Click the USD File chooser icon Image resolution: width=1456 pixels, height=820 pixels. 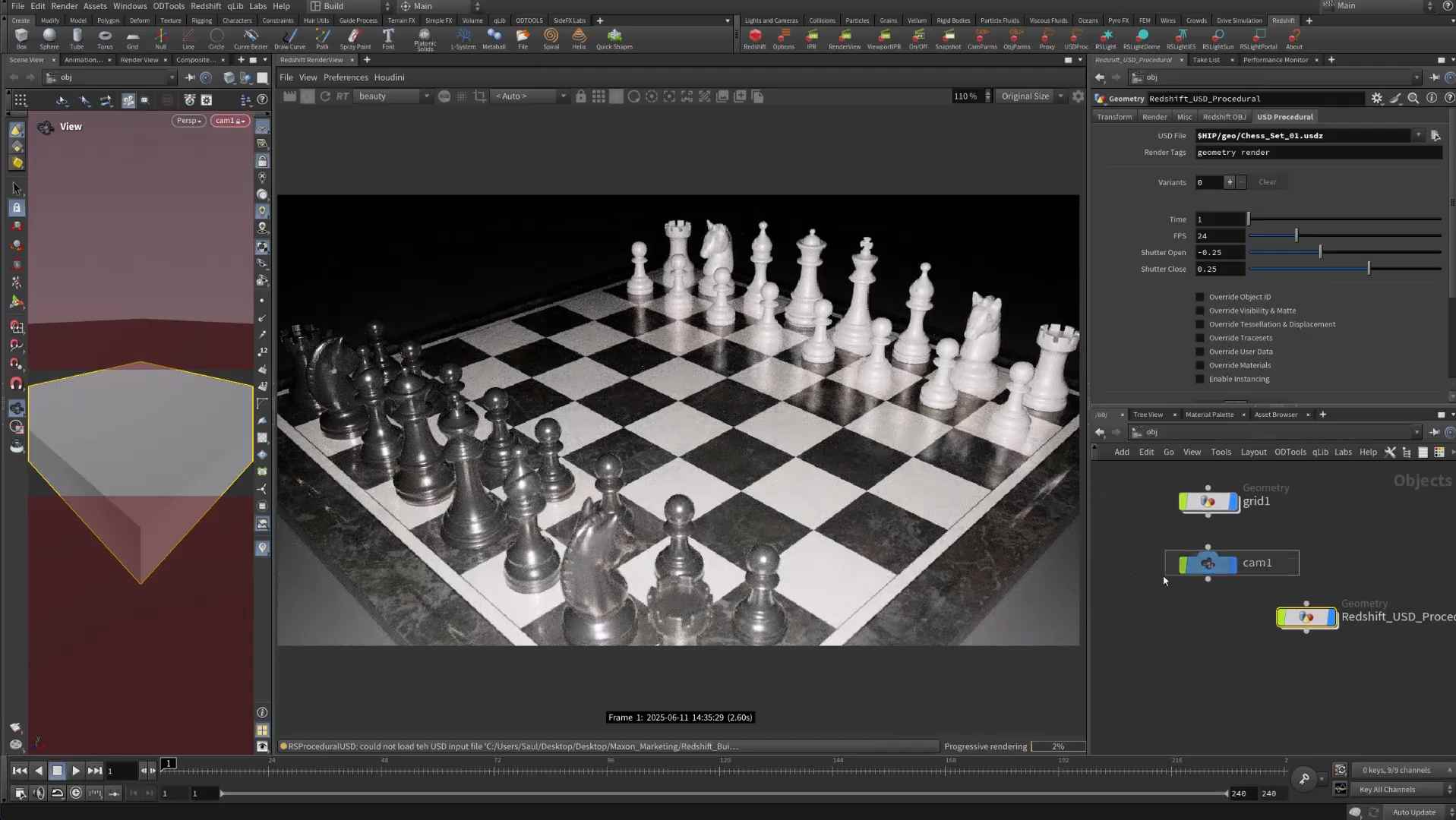click(1435, 136)
